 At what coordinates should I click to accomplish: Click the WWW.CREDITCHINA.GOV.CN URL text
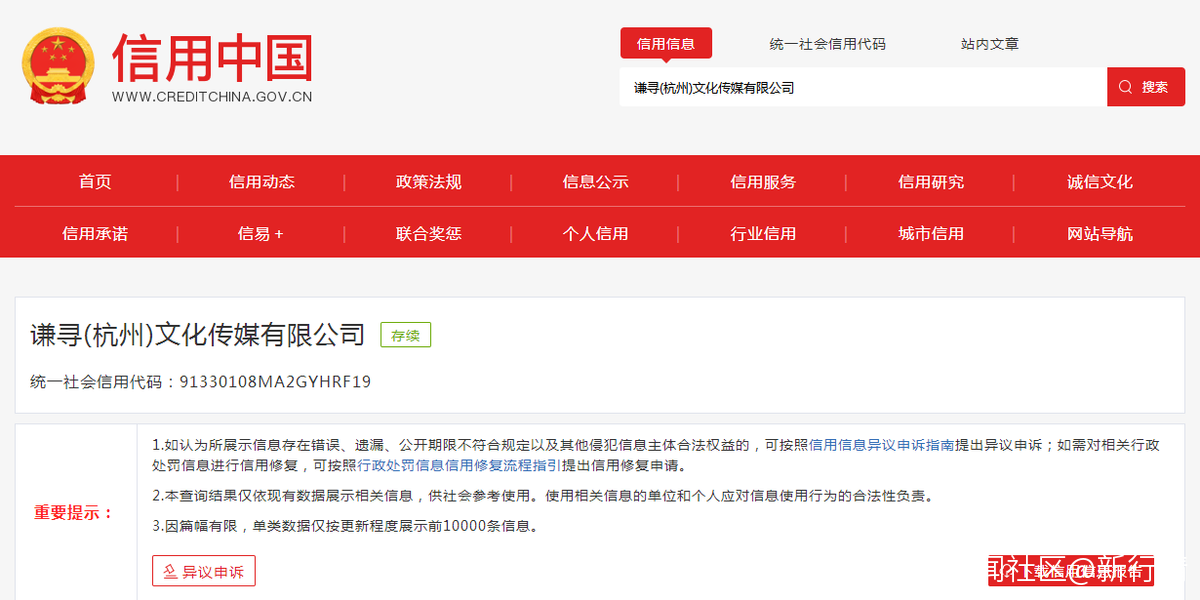(212, 97)
